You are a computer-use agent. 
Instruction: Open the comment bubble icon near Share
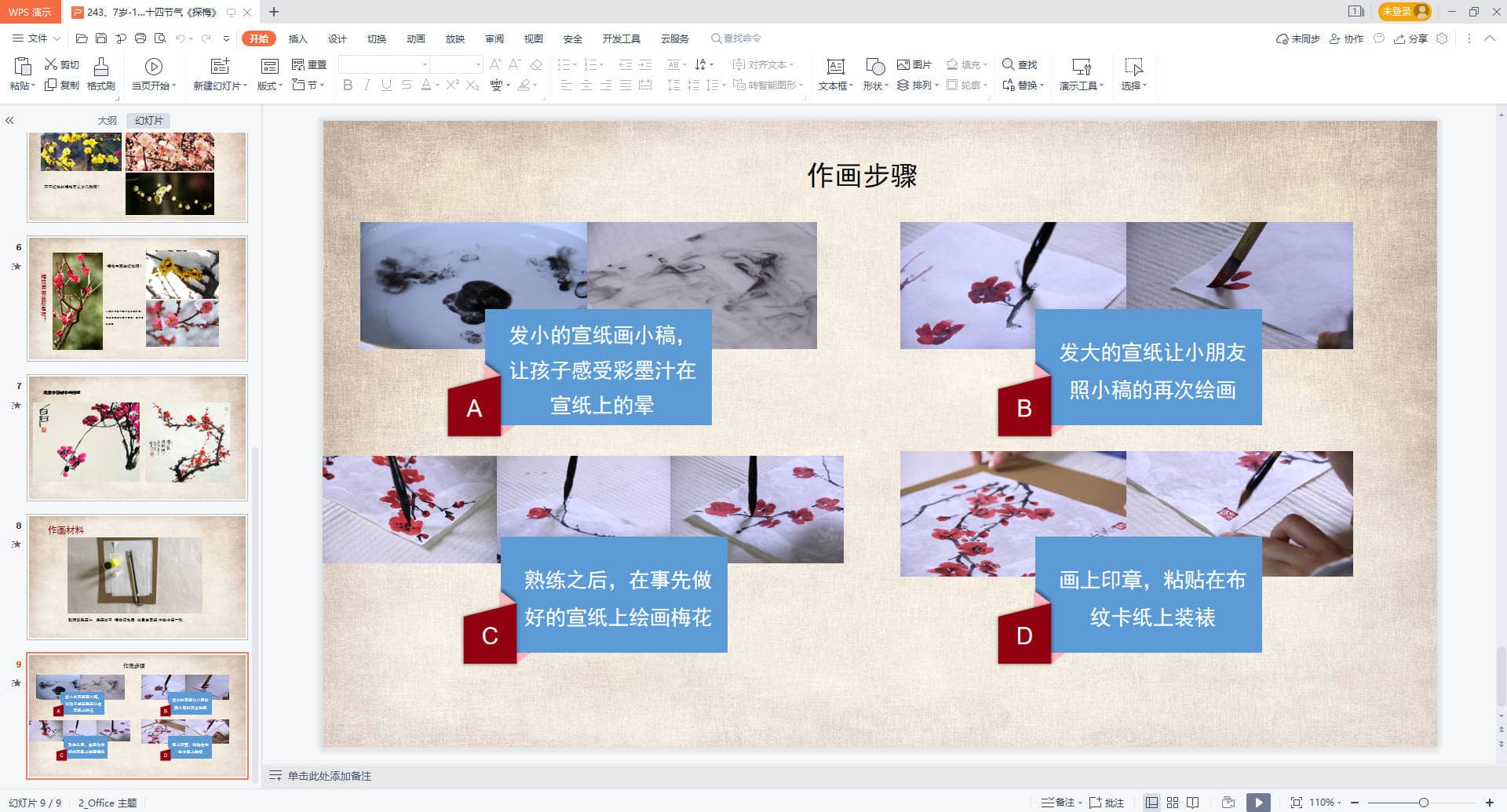pos(1379,38)
